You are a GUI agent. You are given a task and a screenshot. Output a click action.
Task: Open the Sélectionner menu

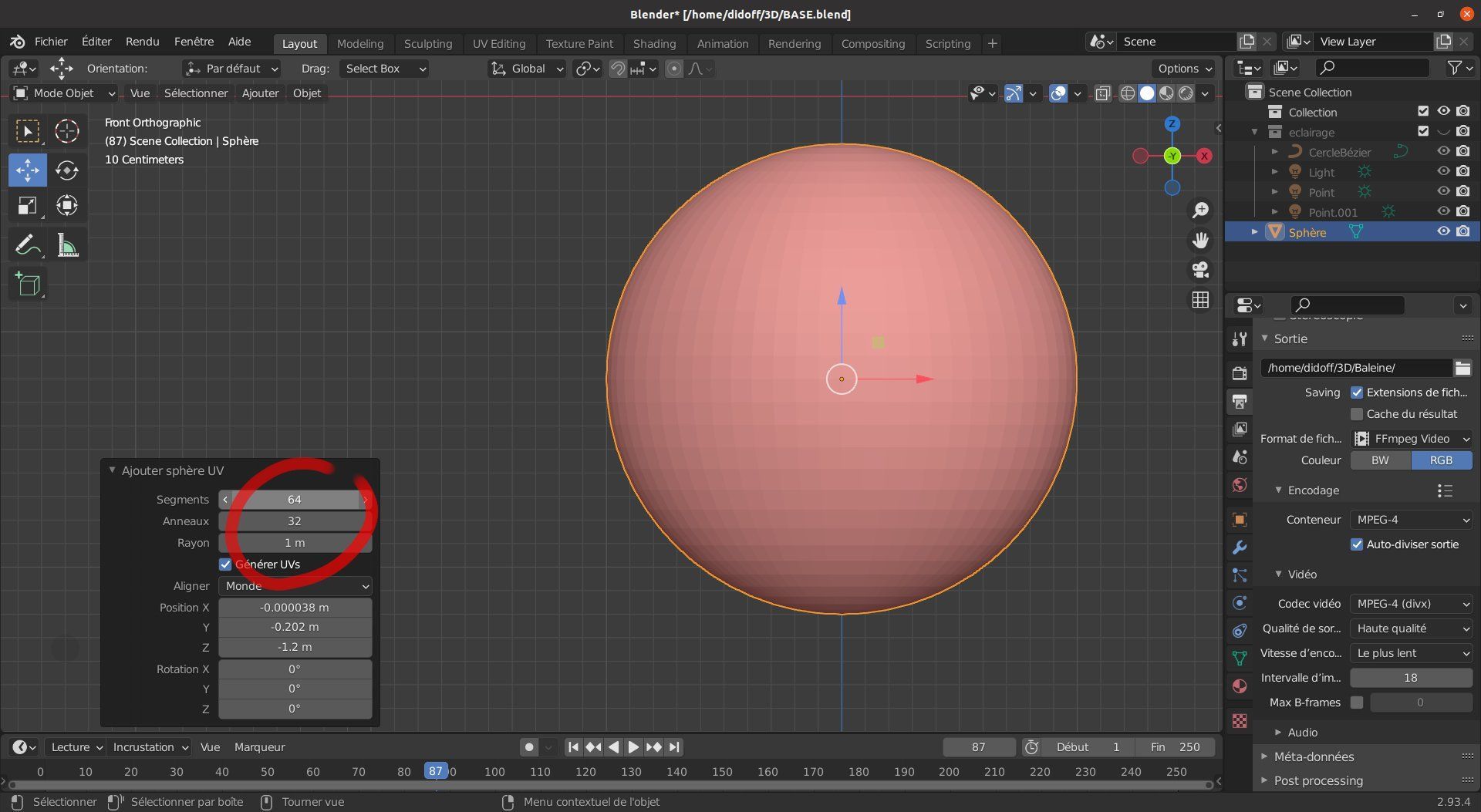tap(196, 93)
